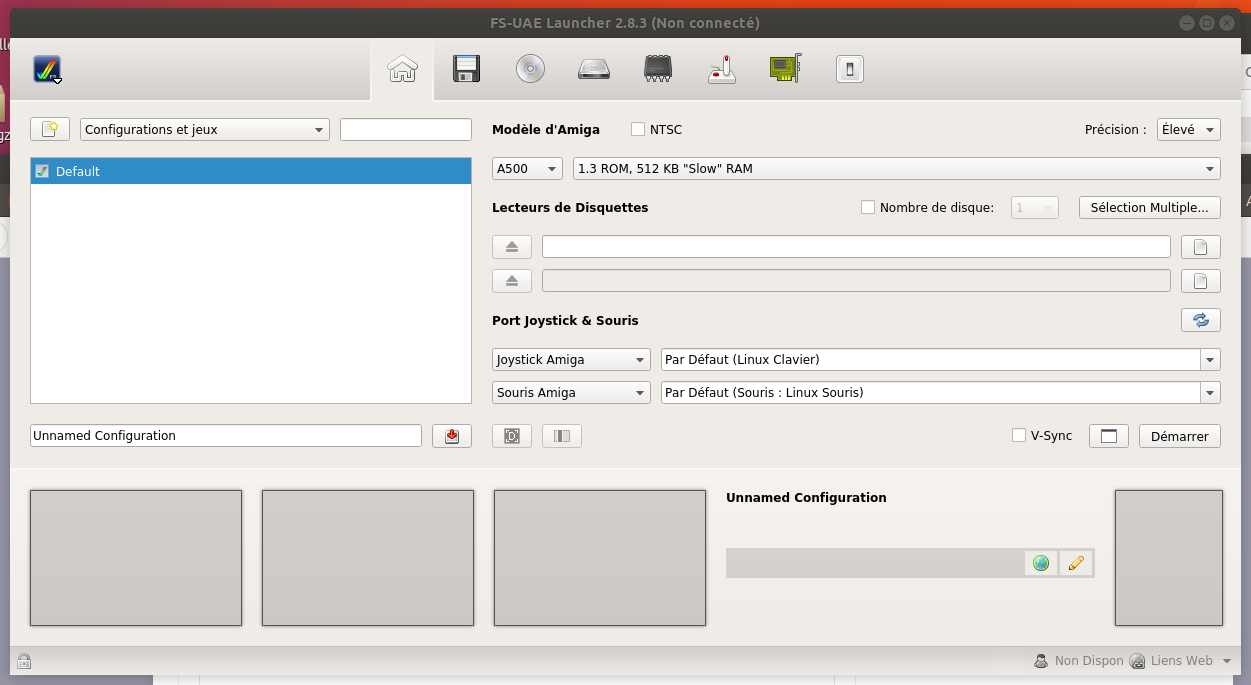Change the A500 Amiga model dropdown
This screenshot has height=685, width=1251.
point(527,169)
